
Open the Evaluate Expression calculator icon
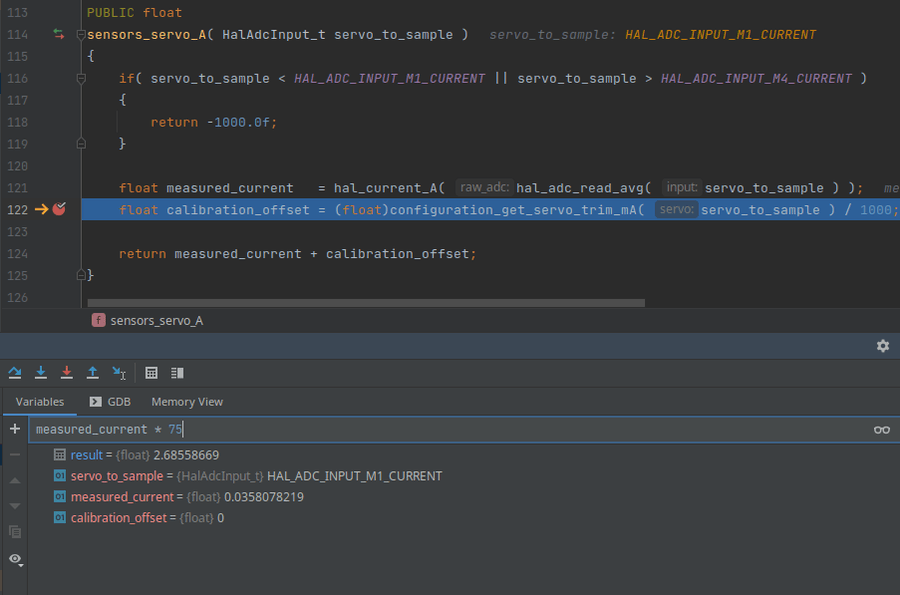click(x=152, y=373)
